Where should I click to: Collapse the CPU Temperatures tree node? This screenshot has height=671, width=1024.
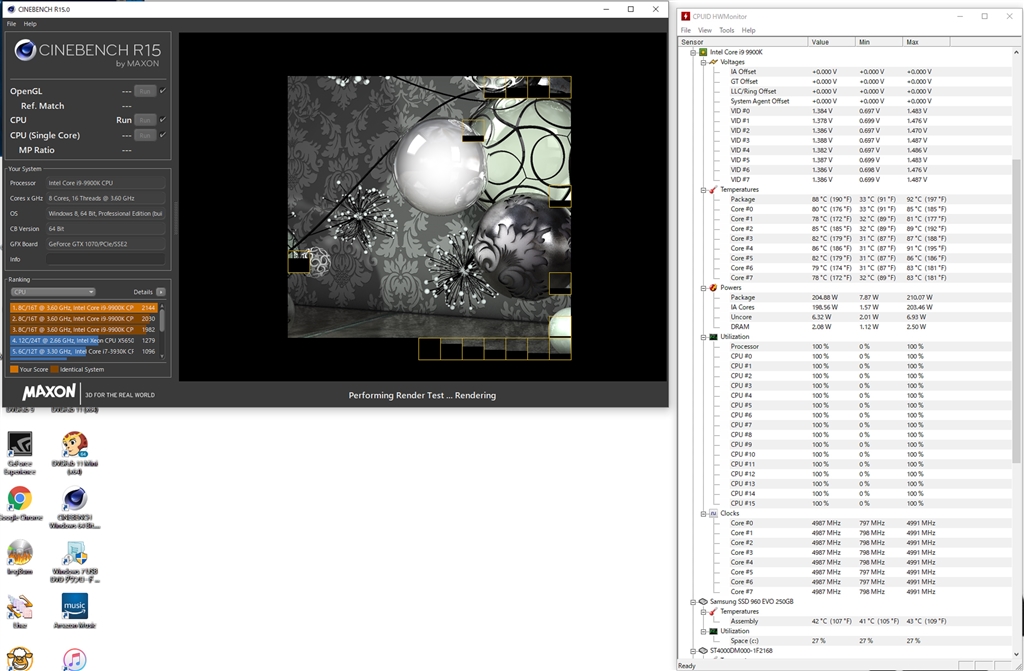[x=703, y=190]
